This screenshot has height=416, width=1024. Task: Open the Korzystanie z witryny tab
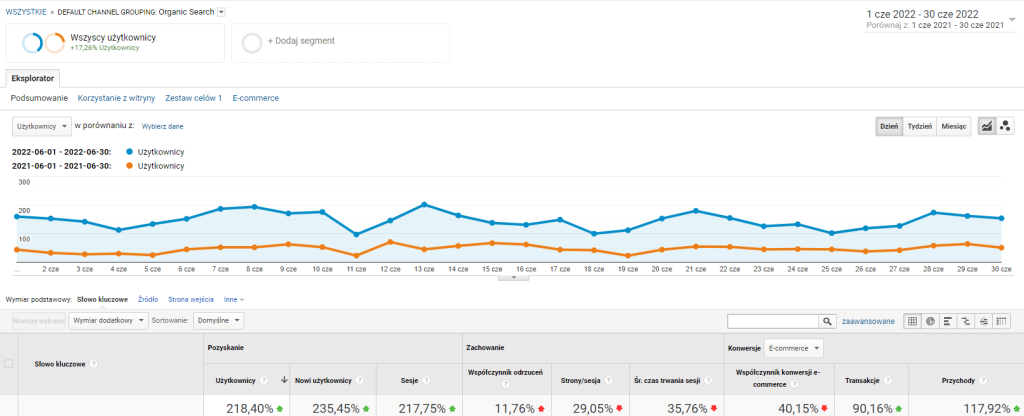(x=116, y=98)
